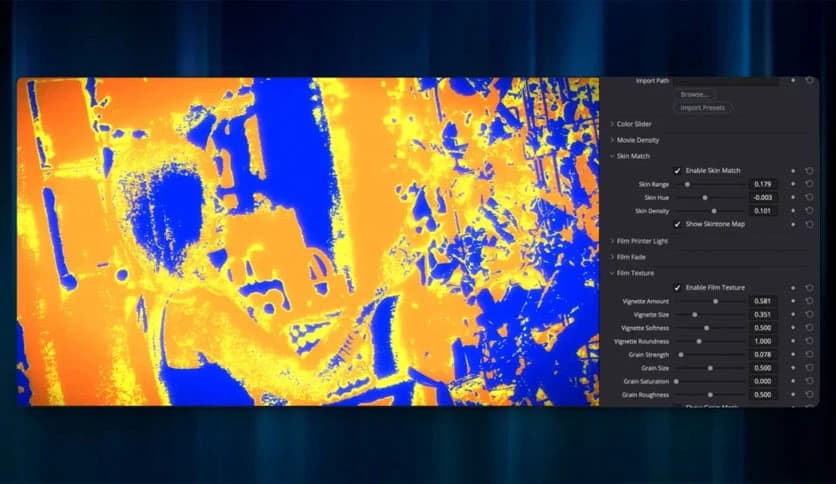The image size is (836, 484).
Task: Reset Skin Hue to default
Action: [808, 198]
